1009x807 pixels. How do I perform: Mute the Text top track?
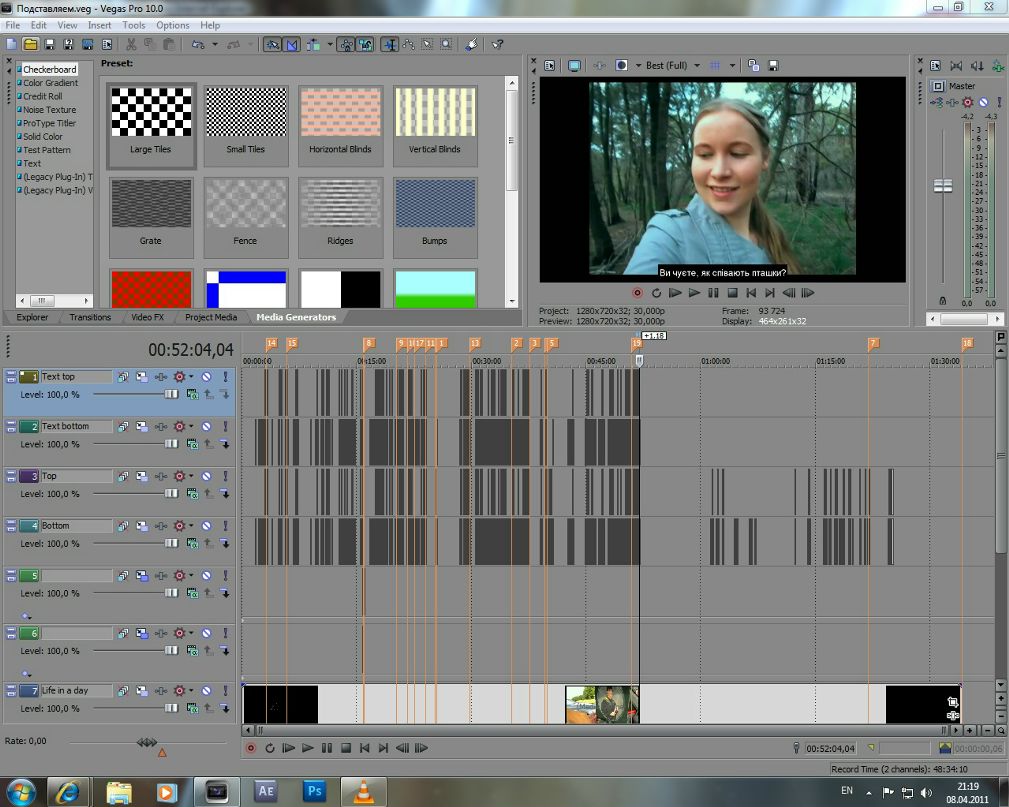click(x=207, y=377)
